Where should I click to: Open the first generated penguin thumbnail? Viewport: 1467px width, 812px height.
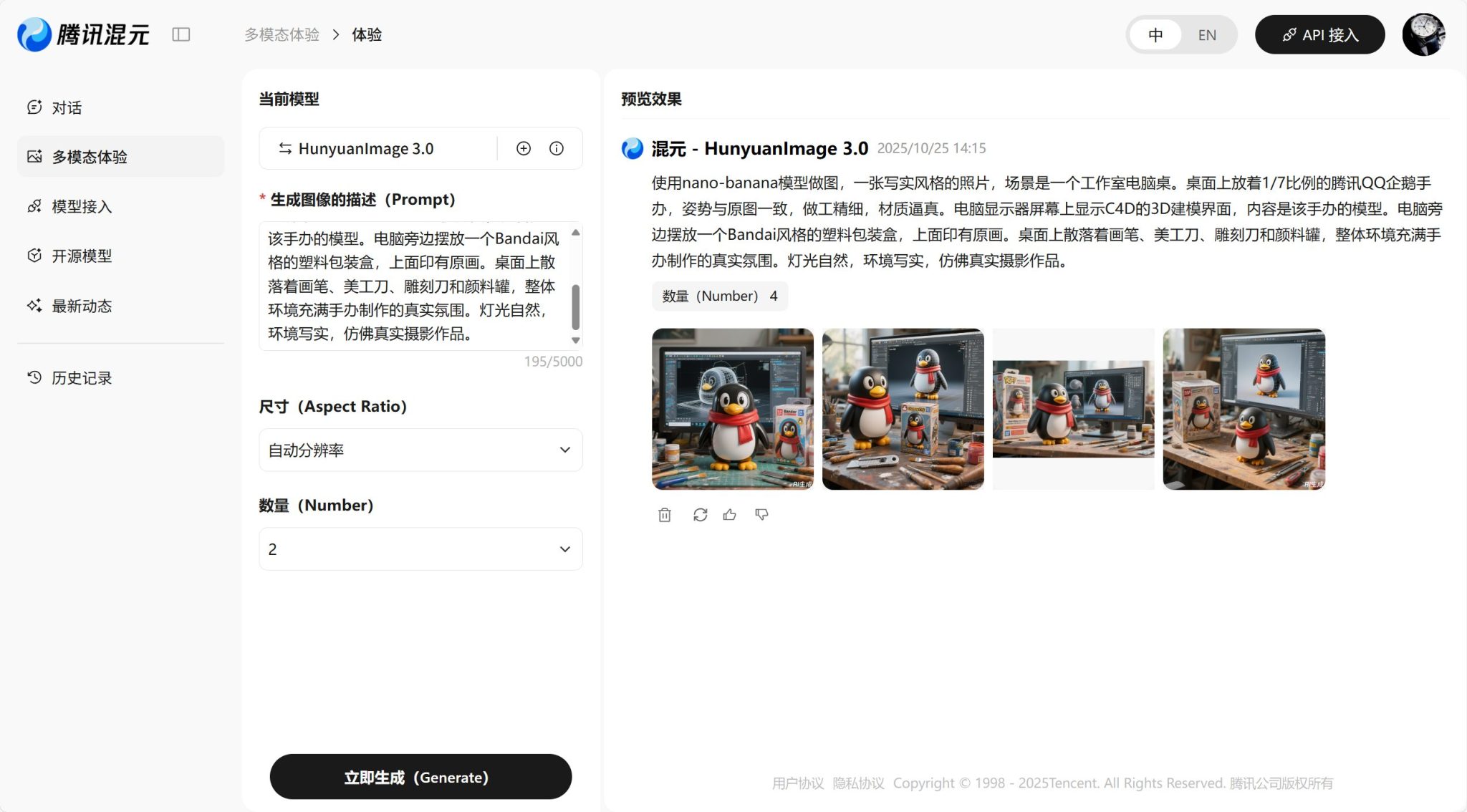[732, 409]
